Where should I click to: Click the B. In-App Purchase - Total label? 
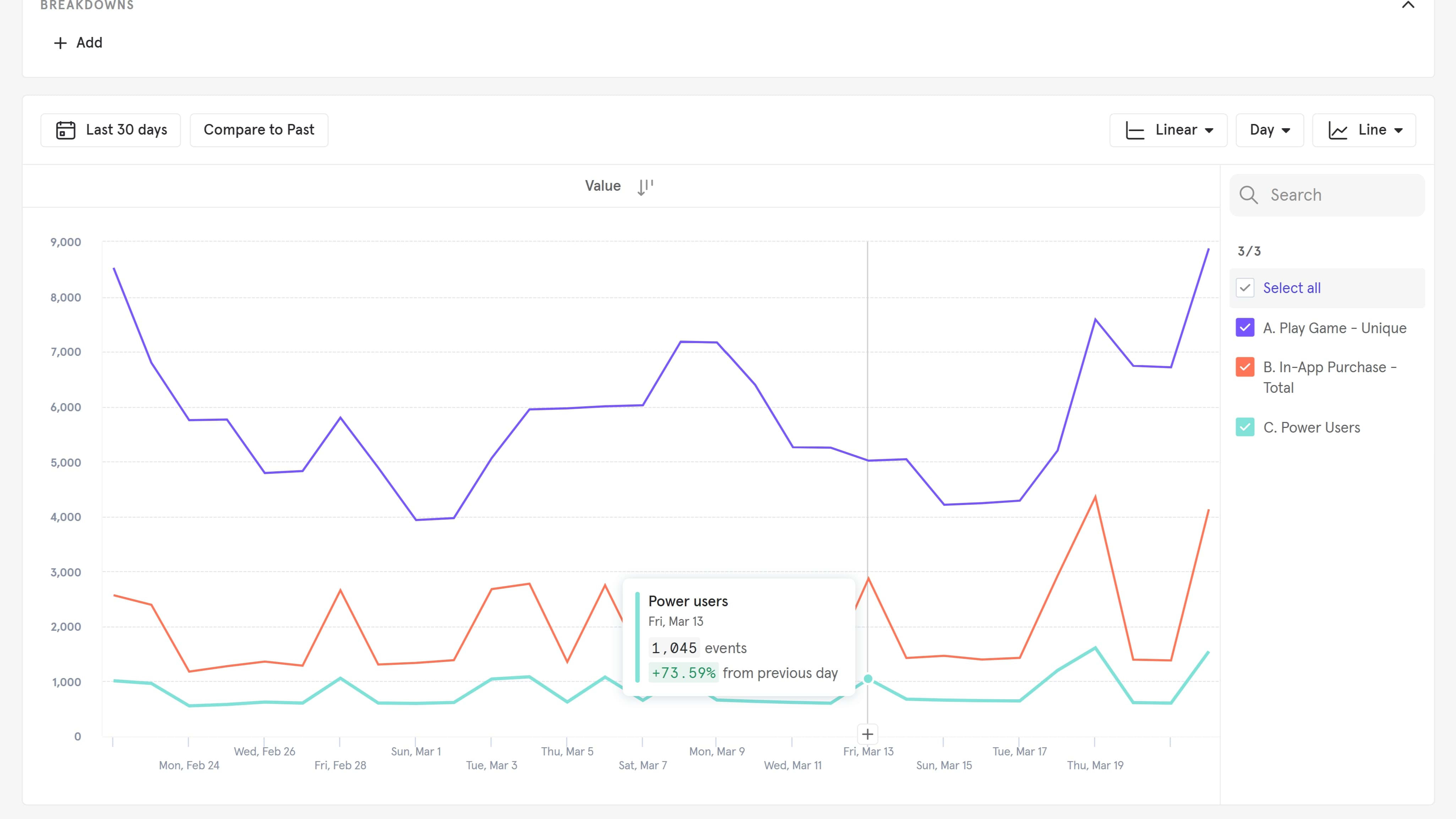[x=1330, y=377]
